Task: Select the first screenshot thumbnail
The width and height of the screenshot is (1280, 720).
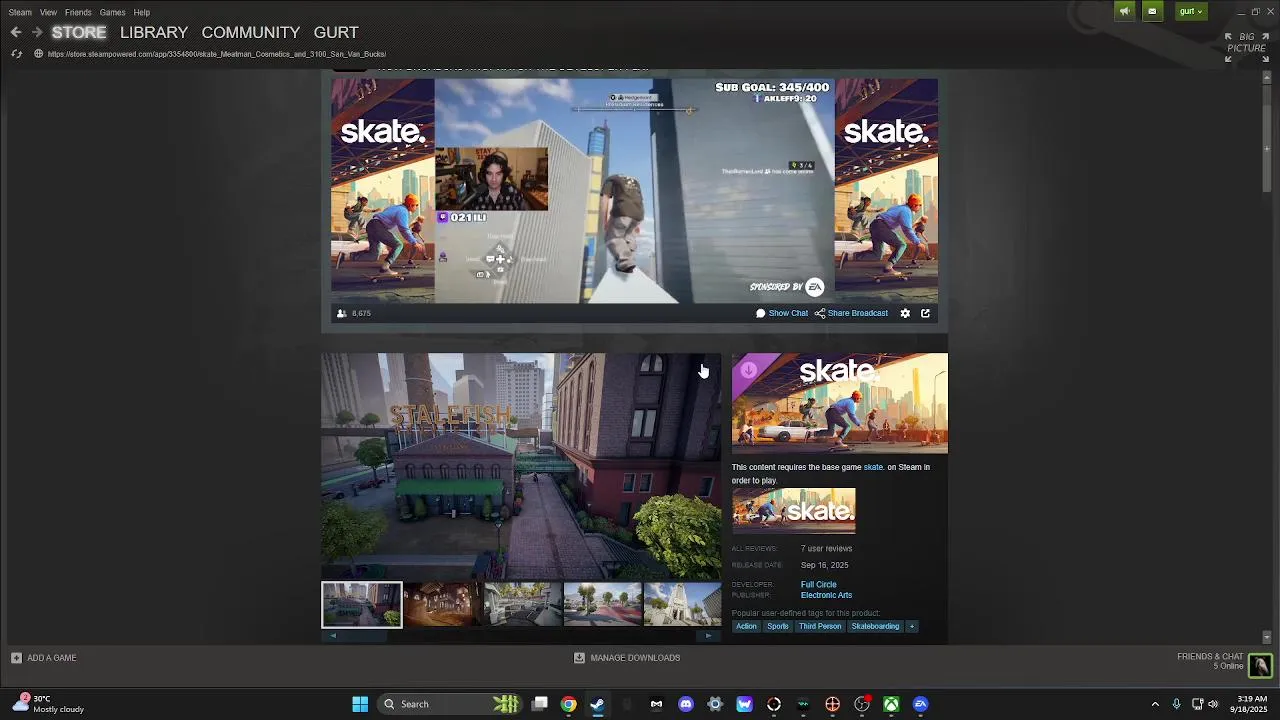Action: coord(362,605)
